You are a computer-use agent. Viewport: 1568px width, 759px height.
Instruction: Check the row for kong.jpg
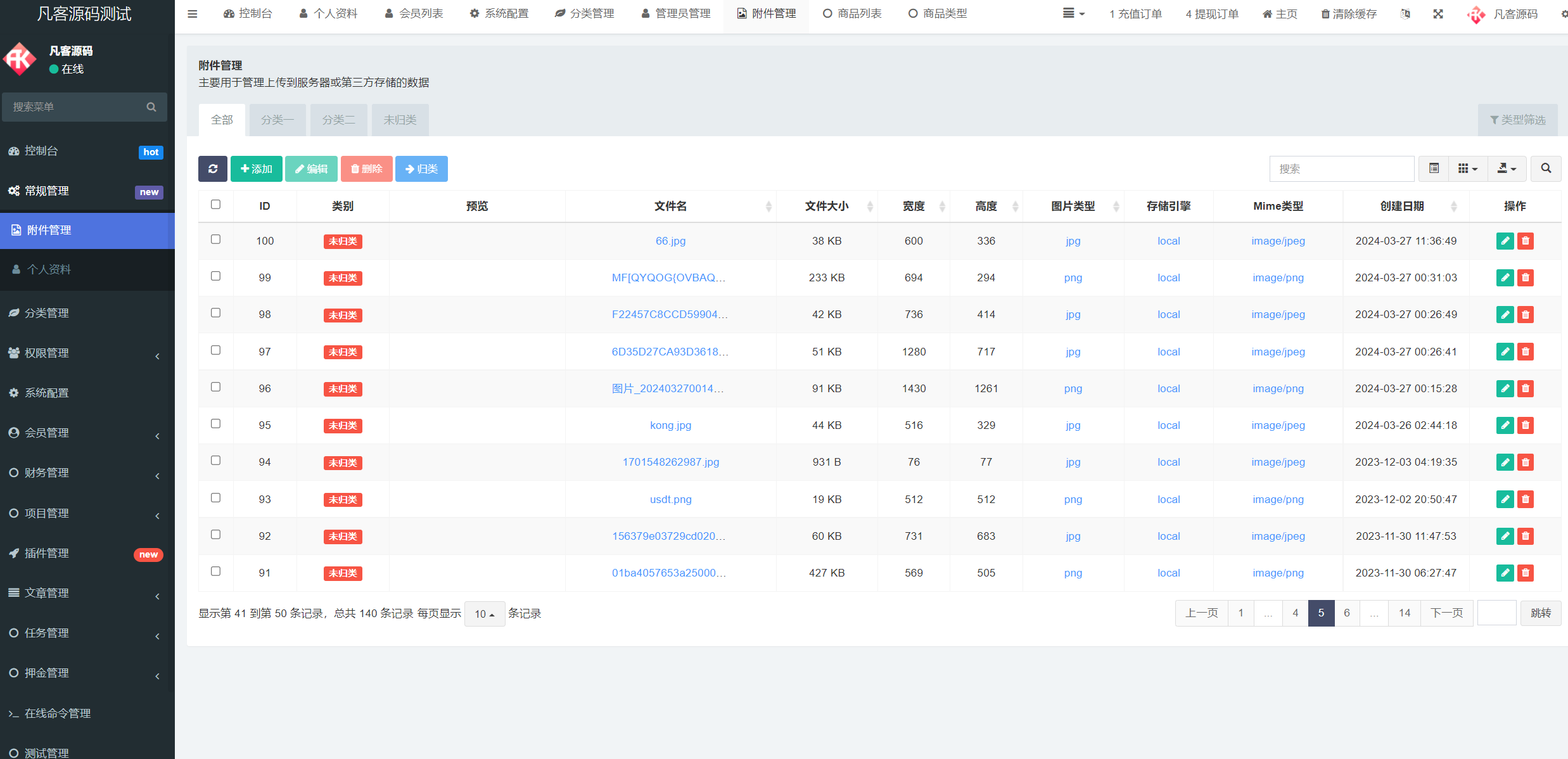click(215, 423)
